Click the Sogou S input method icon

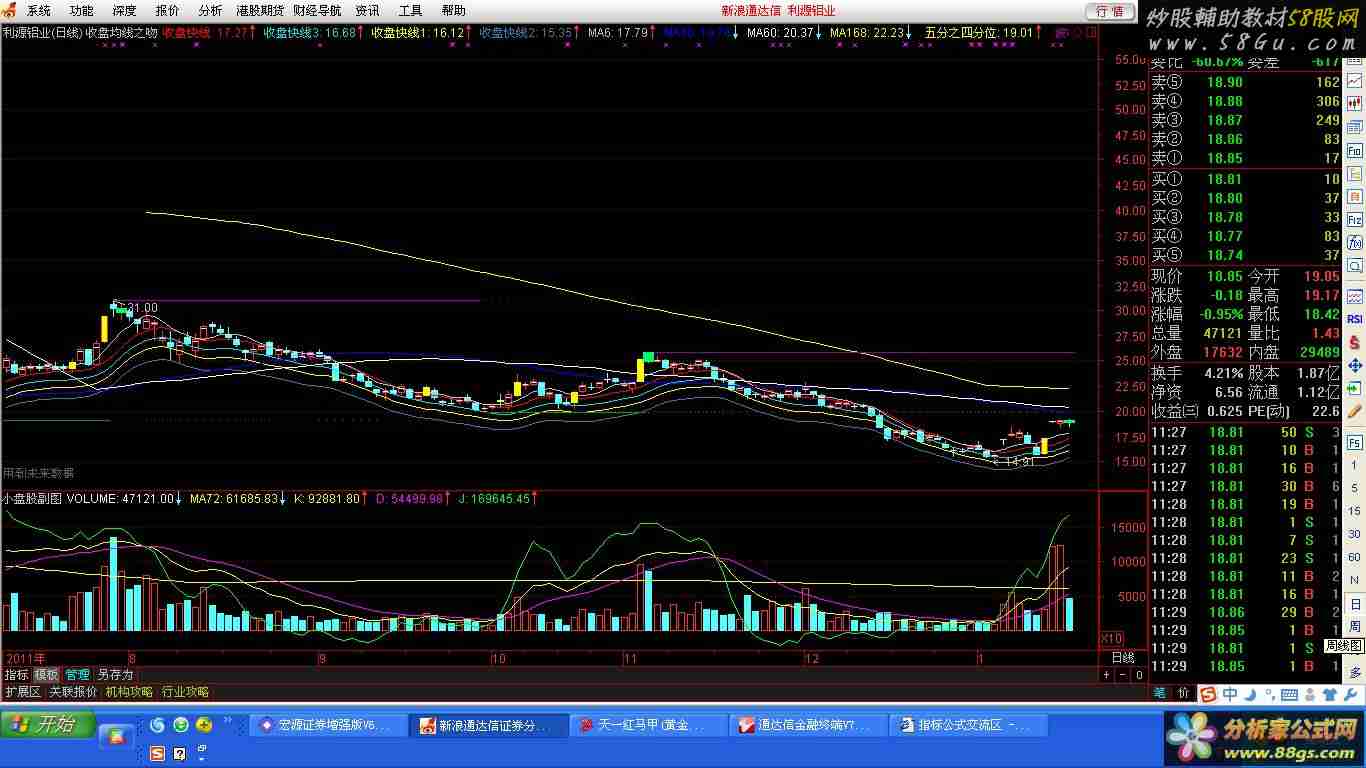1208,694
